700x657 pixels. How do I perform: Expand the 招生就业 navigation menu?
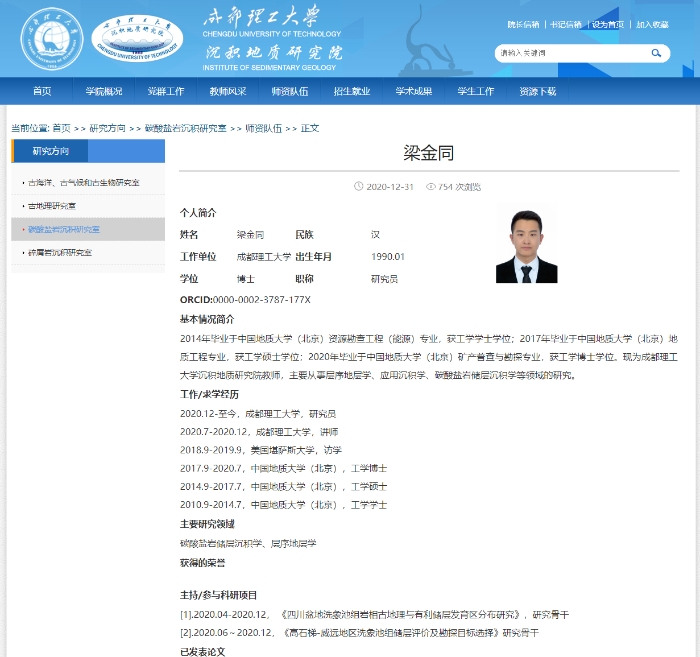[x=352, y=91]
